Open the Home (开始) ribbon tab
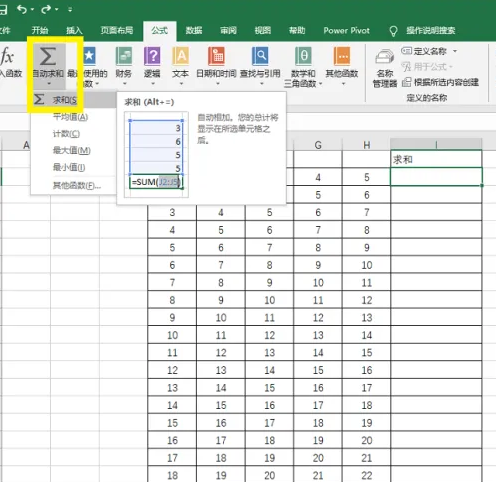 coord(40,31)
